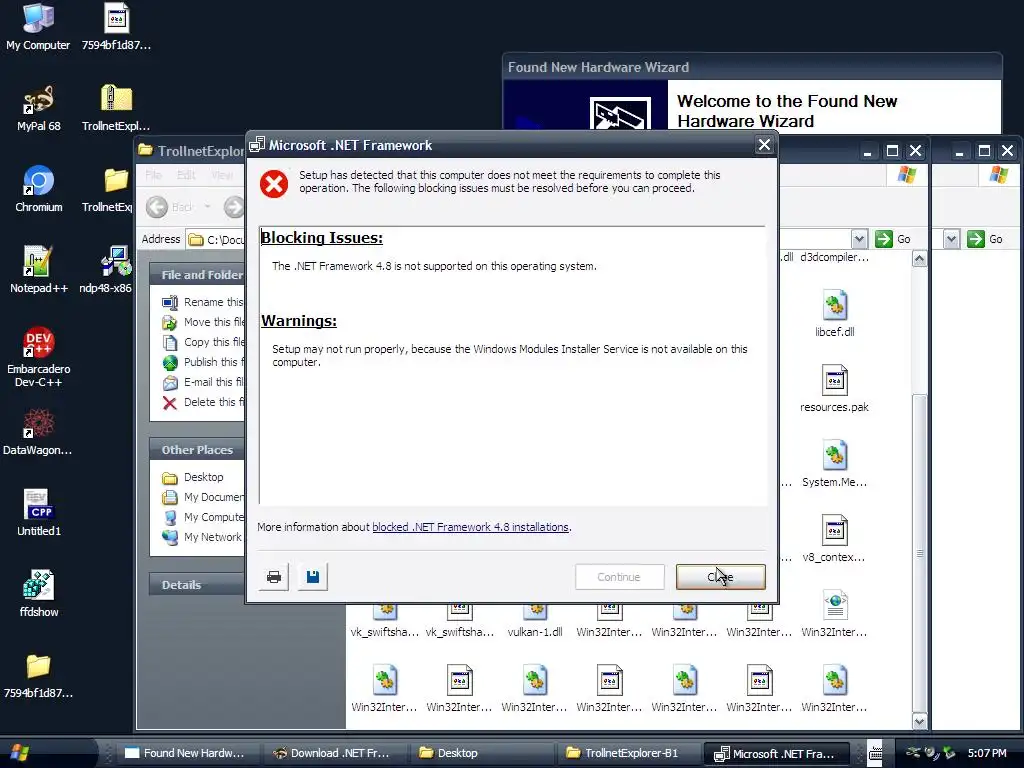Open the MyPal 68 browser shortcut

(x=39, y=108)
